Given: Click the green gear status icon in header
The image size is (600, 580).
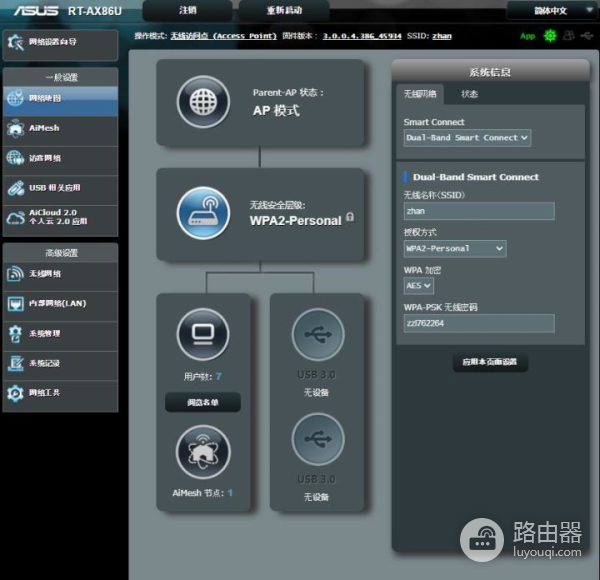Looking at the screenshot, I should pos(549,36).
